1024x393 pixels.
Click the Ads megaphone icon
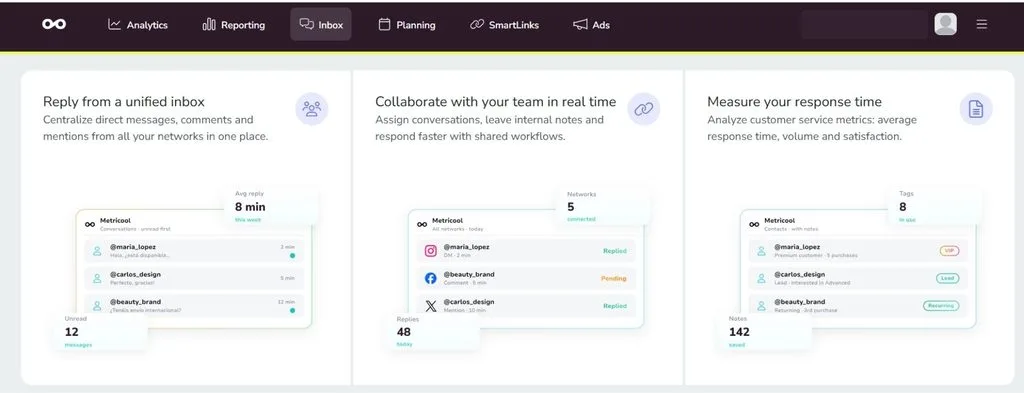pyautogui.click(x=580, y=25)
